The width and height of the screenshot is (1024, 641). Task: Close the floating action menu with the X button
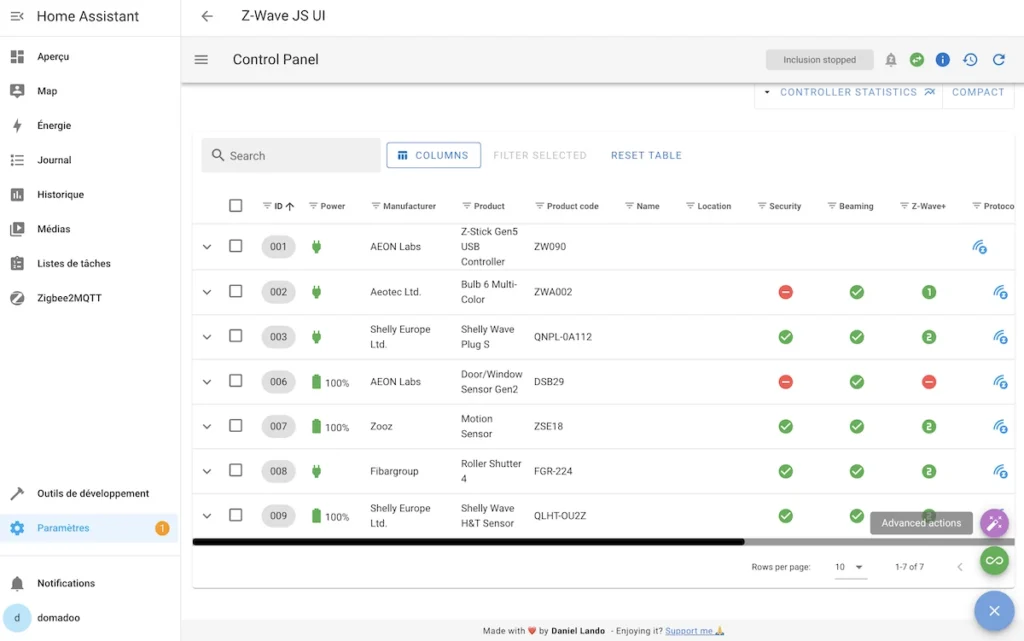[994, 611]
